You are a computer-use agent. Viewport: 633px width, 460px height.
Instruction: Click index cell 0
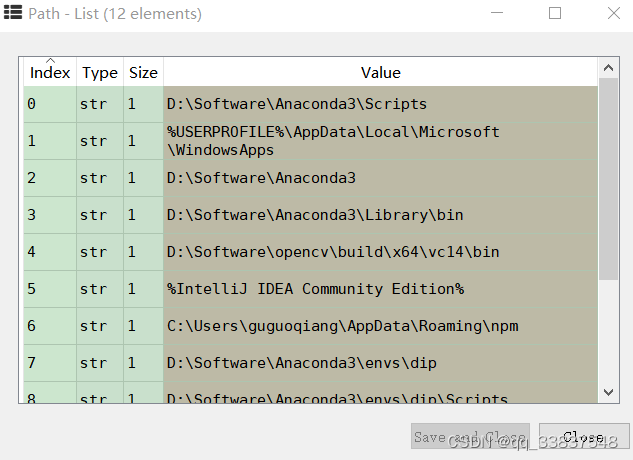[x=50, y=104]
